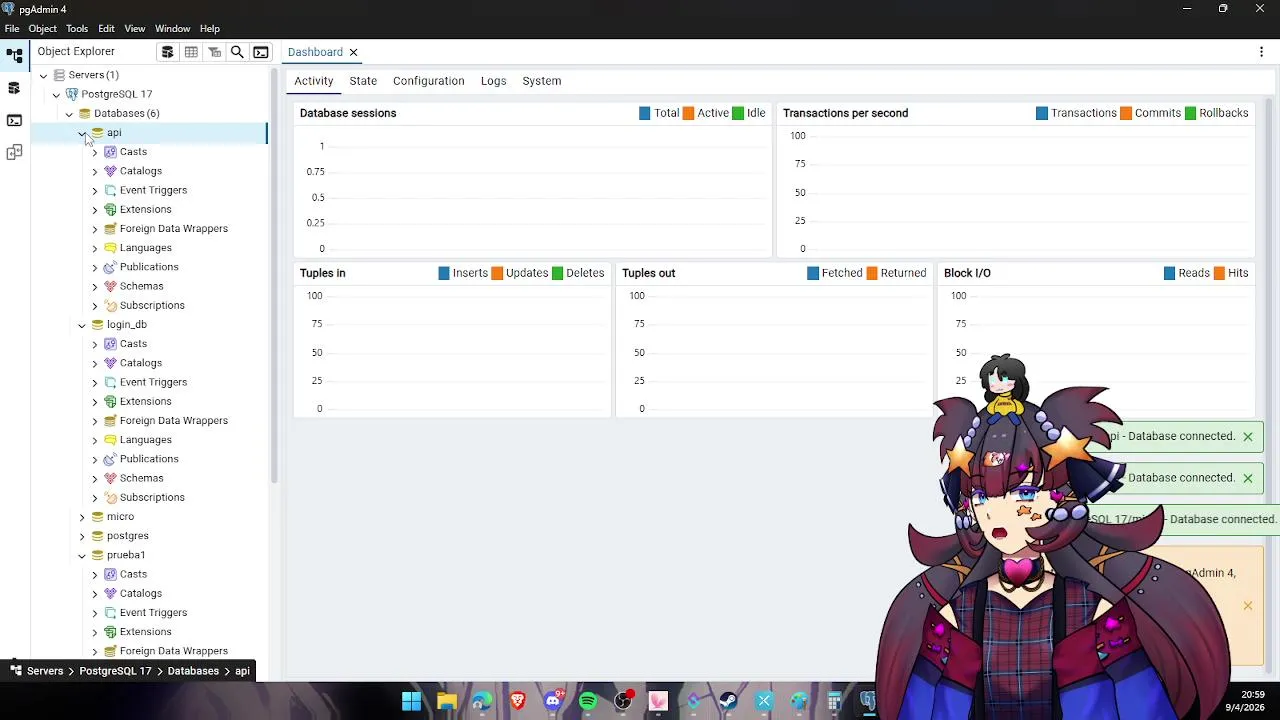
Task: Select Event Triggers under api
Action: click(x=153, y=190)
